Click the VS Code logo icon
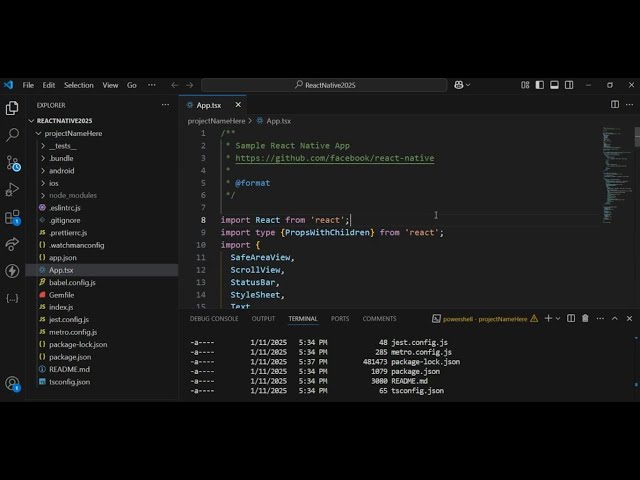The width and height of the screenshot is (640, 480). click(9, 85)
